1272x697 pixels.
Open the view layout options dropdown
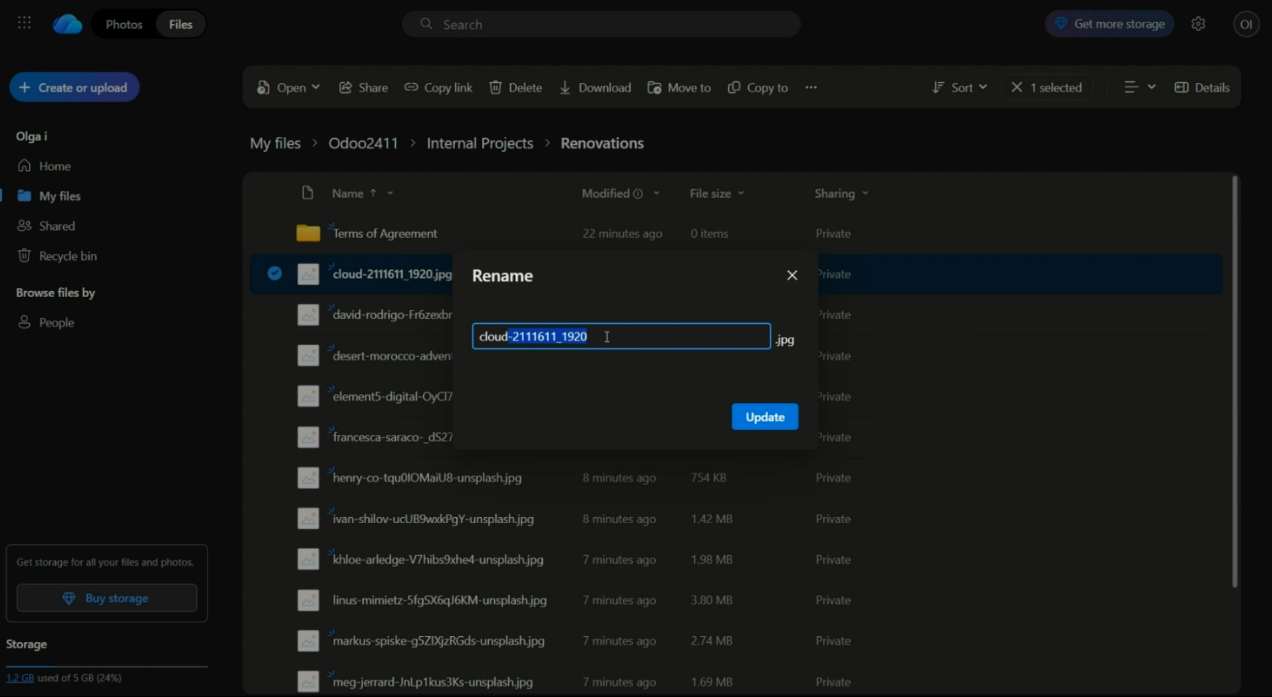click(1139, 88)
